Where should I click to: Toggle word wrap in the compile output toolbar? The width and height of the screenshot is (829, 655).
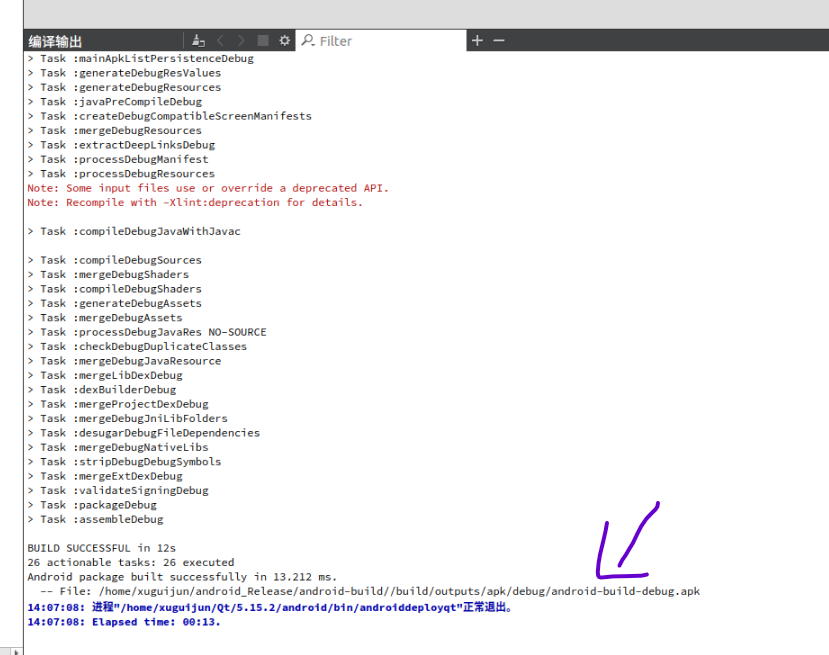click(x=198, y=40)
